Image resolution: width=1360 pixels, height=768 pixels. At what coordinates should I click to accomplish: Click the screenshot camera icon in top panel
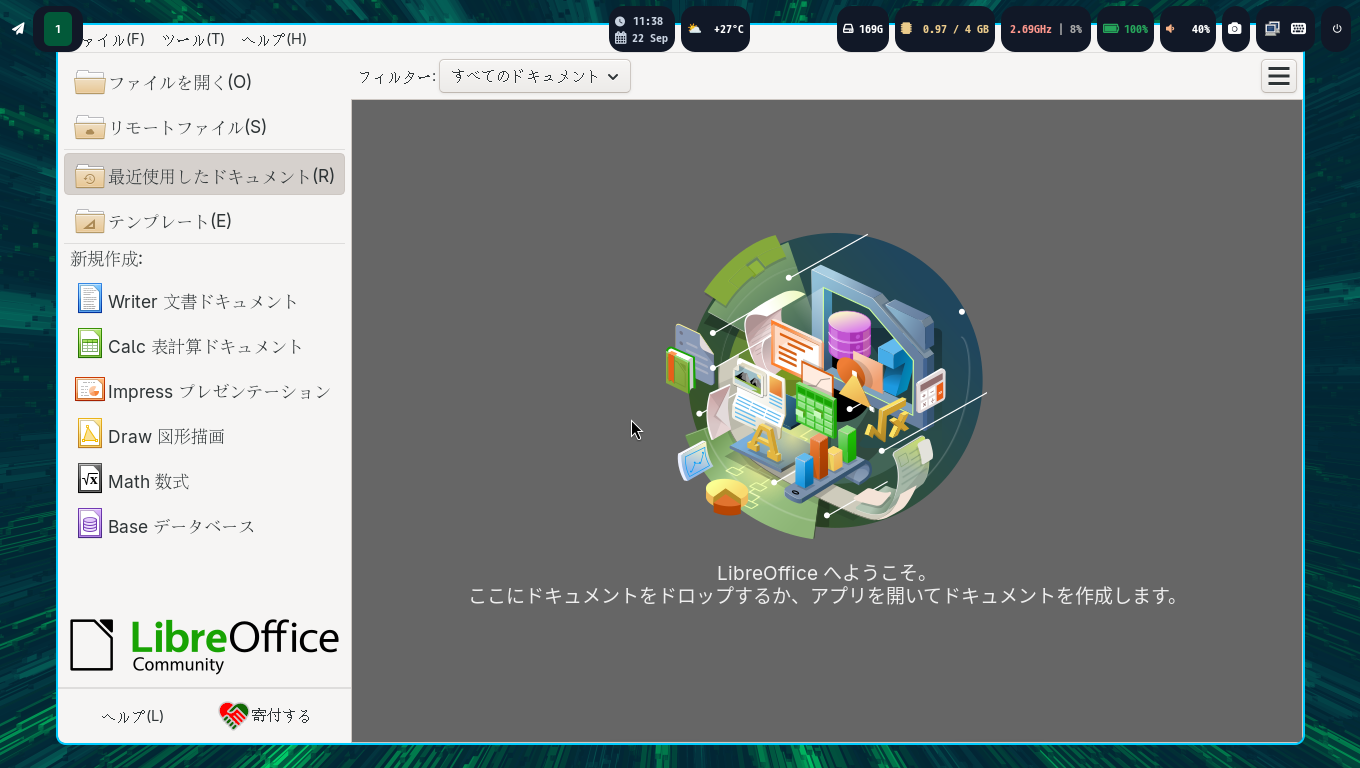[1235, 29]
